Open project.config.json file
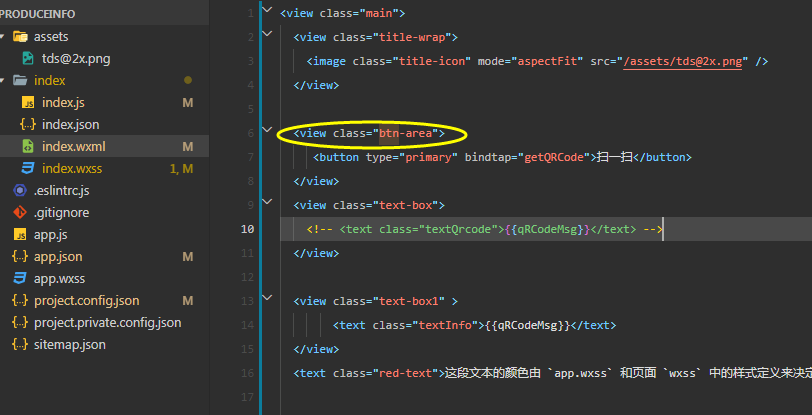The height and width of the screenshot is (415, 812). point(86,301)
